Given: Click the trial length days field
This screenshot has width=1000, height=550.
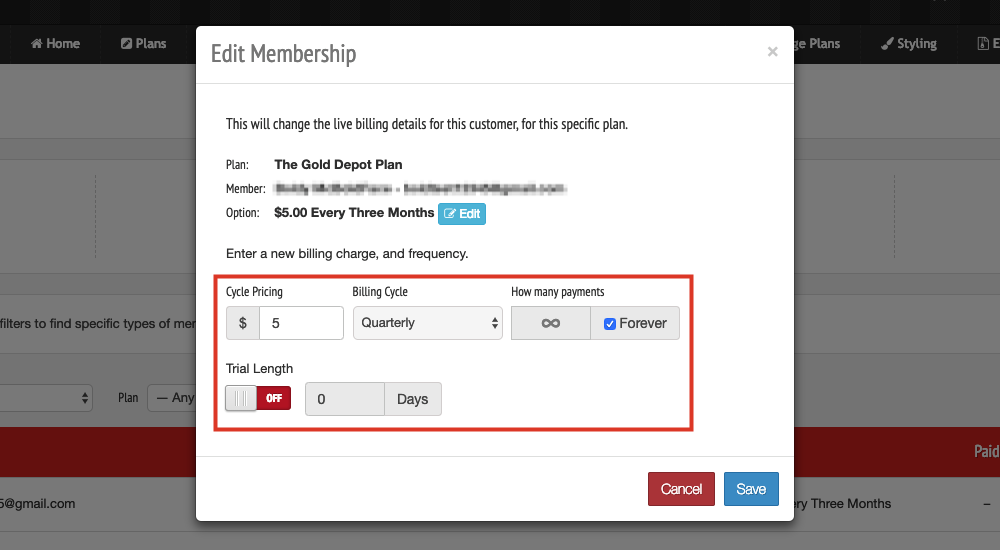Looking at the screenshot, I should point(345,399).
